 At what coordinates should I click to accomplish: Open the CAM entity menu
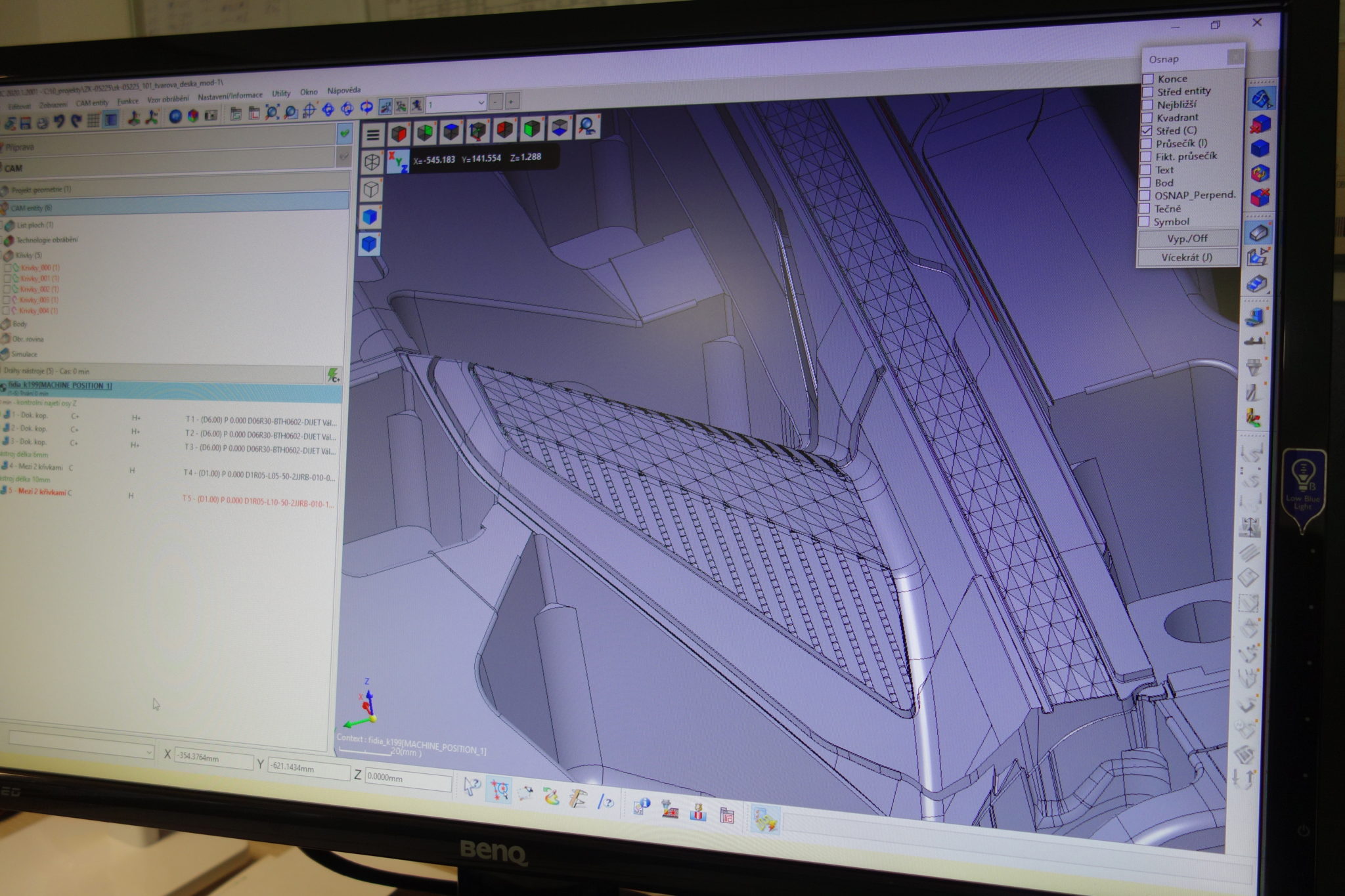point(92,103)
